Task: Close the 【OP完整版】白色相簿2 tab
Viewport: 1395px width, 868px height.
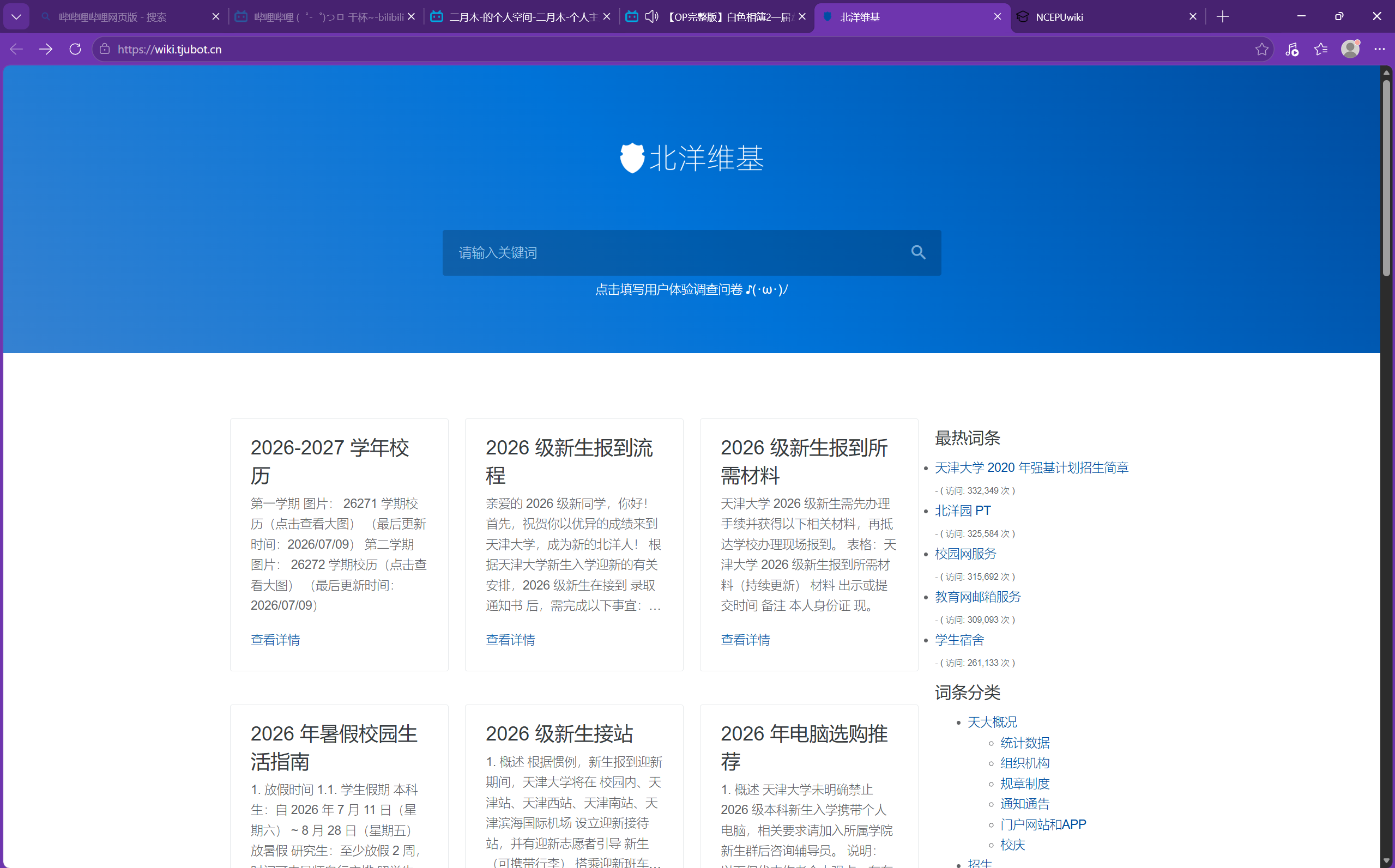Action: (802, 17)
